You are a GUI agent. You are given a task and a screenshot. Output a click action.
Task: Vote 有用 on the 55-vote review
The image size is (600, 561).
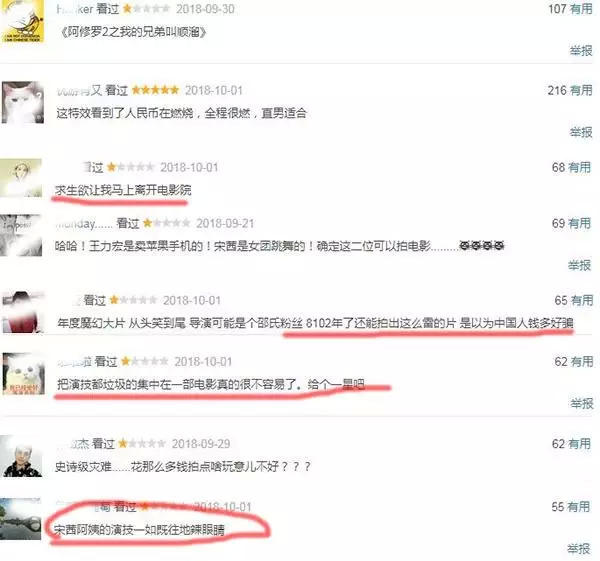[579, 507]
